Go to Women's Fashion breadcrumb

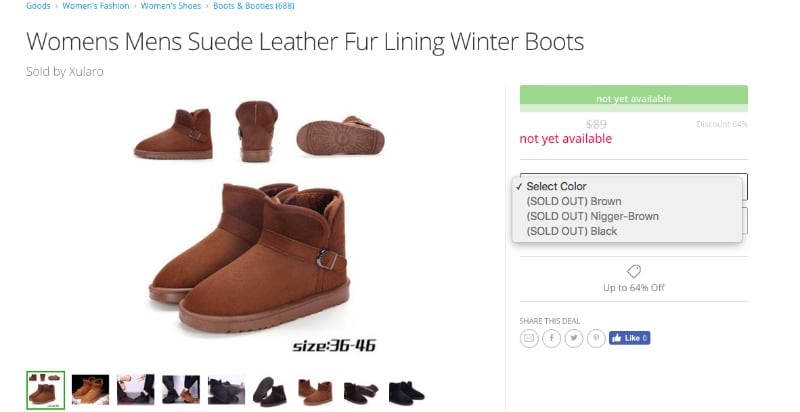coord(96,6)
